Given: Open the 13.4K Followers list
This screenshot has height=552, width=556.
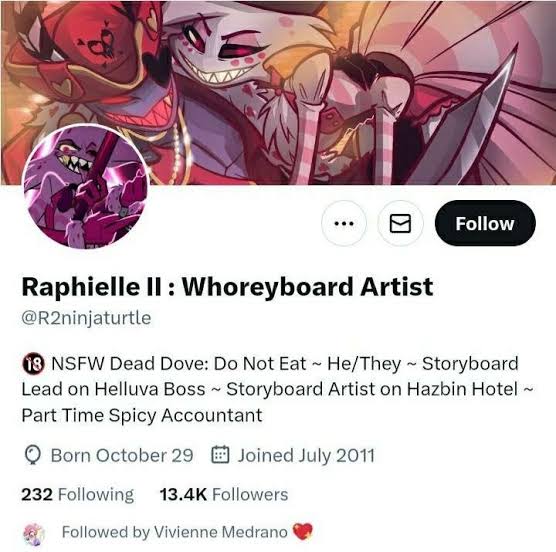Looking at the screenshot, I should coord(224,494).
